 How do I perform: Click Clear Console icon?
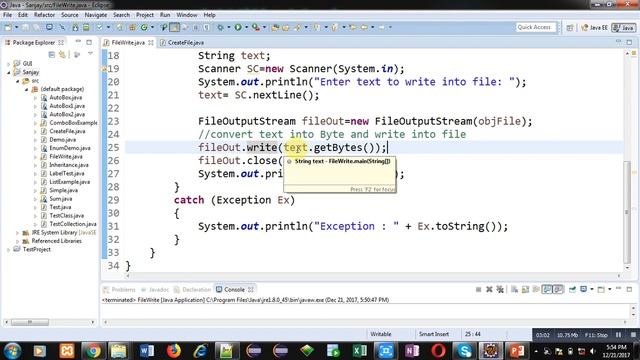tap(514, 289)
